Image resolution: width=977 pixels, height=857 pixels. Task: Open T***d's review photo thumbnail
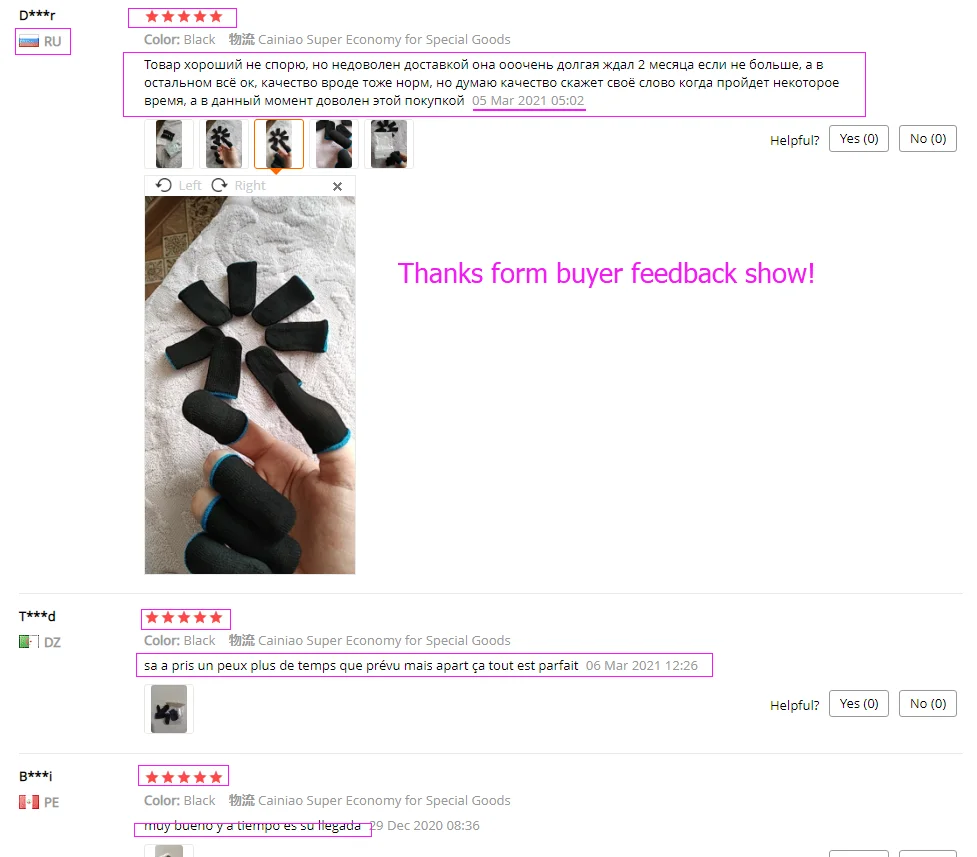[169, 709]
